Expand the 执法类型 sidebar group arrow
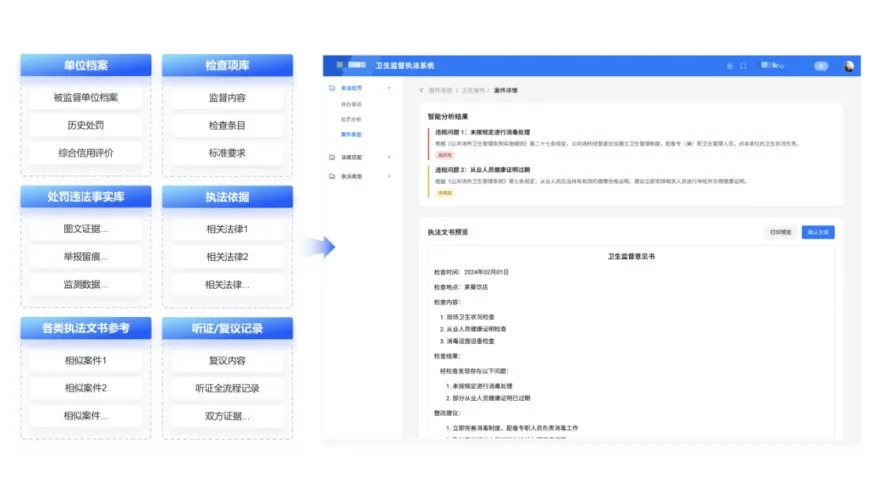The height and width of the screenshot is (487, 873). pyautogui.click(x=389, y=176)
